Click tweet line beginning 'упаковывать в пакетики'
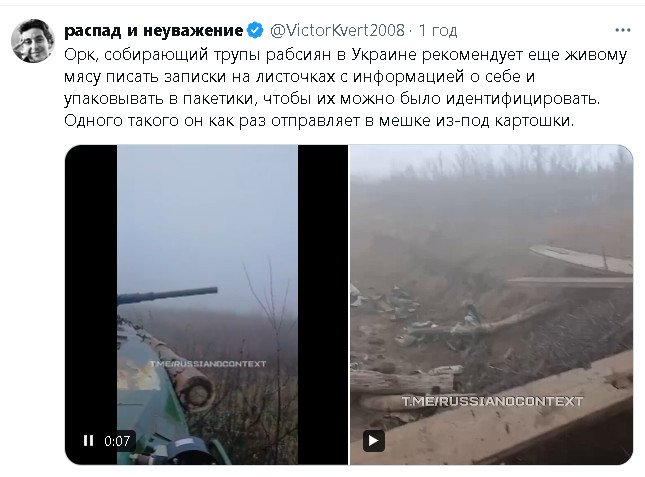Screen dimensions: 645x477 332,99
